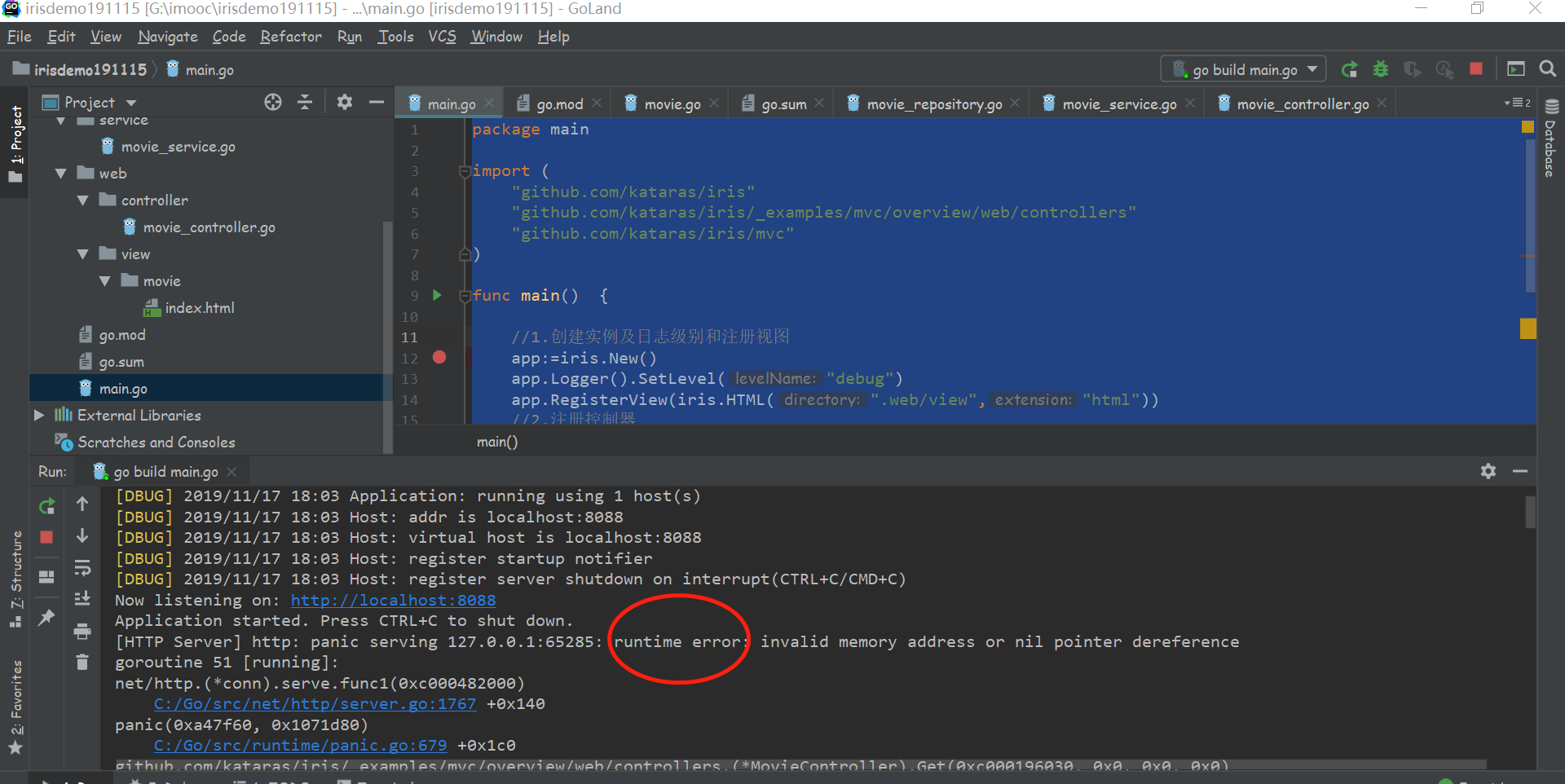Close the movie.go editor tab
The image size is (1565, 784).
coord(714,103)
